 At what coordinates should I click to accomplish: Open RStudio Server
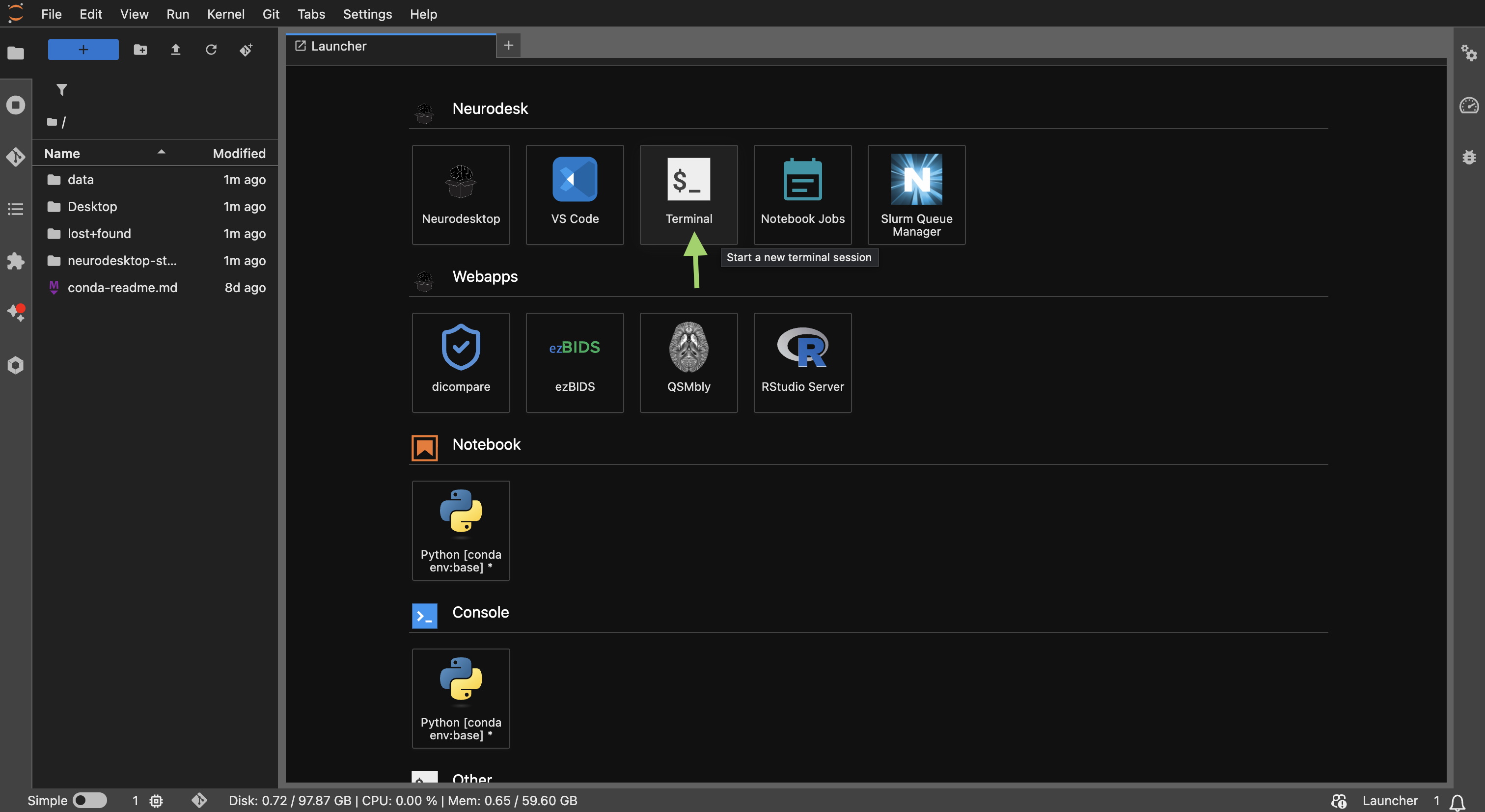pos(802,362)
